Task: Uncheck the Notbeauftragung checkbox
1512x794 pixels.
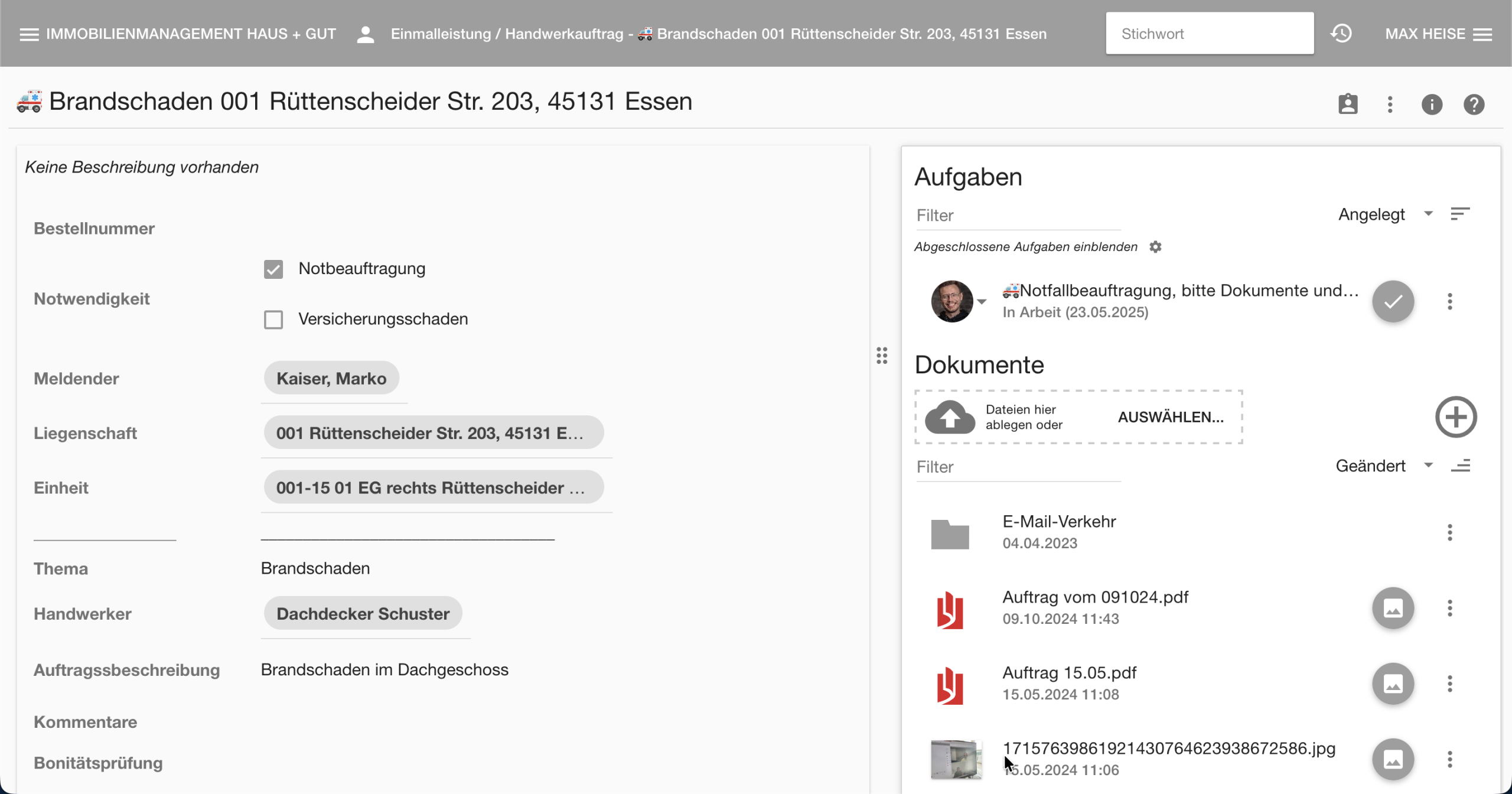Action: pos(273,269)
